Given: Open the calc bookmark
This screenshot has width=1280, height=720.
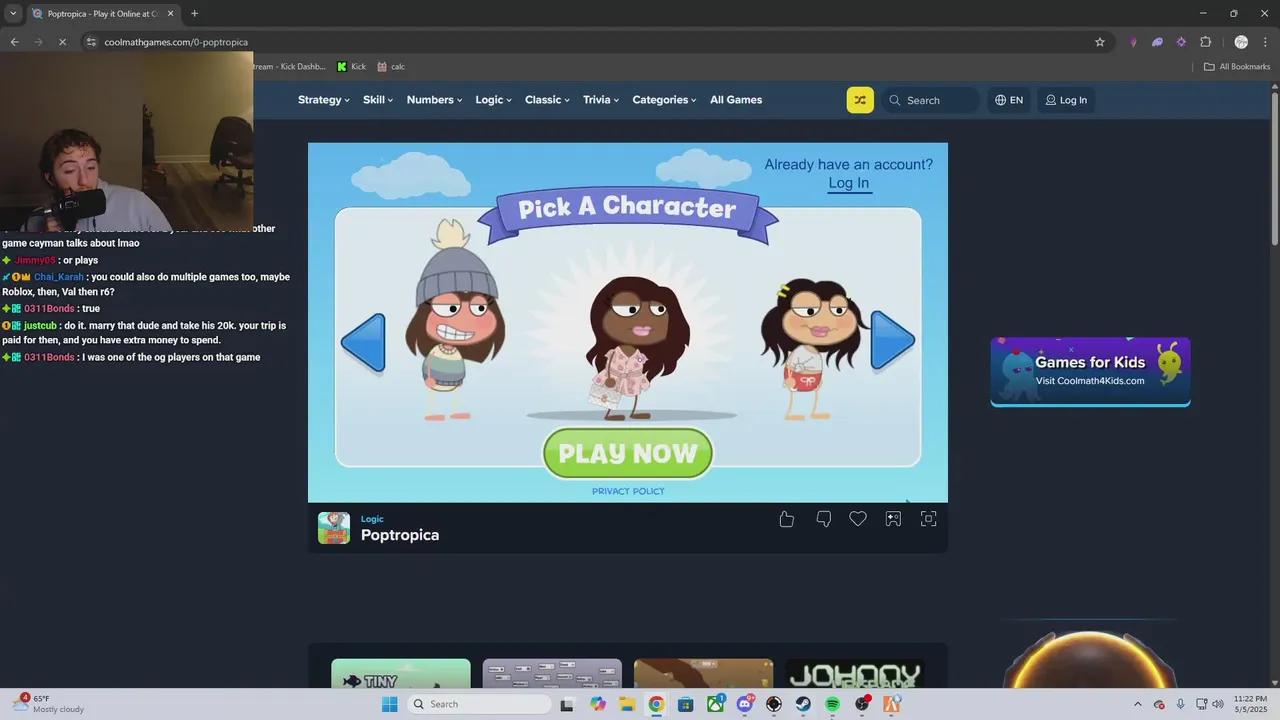Looking at the screenshot, I should coord(391,66).
